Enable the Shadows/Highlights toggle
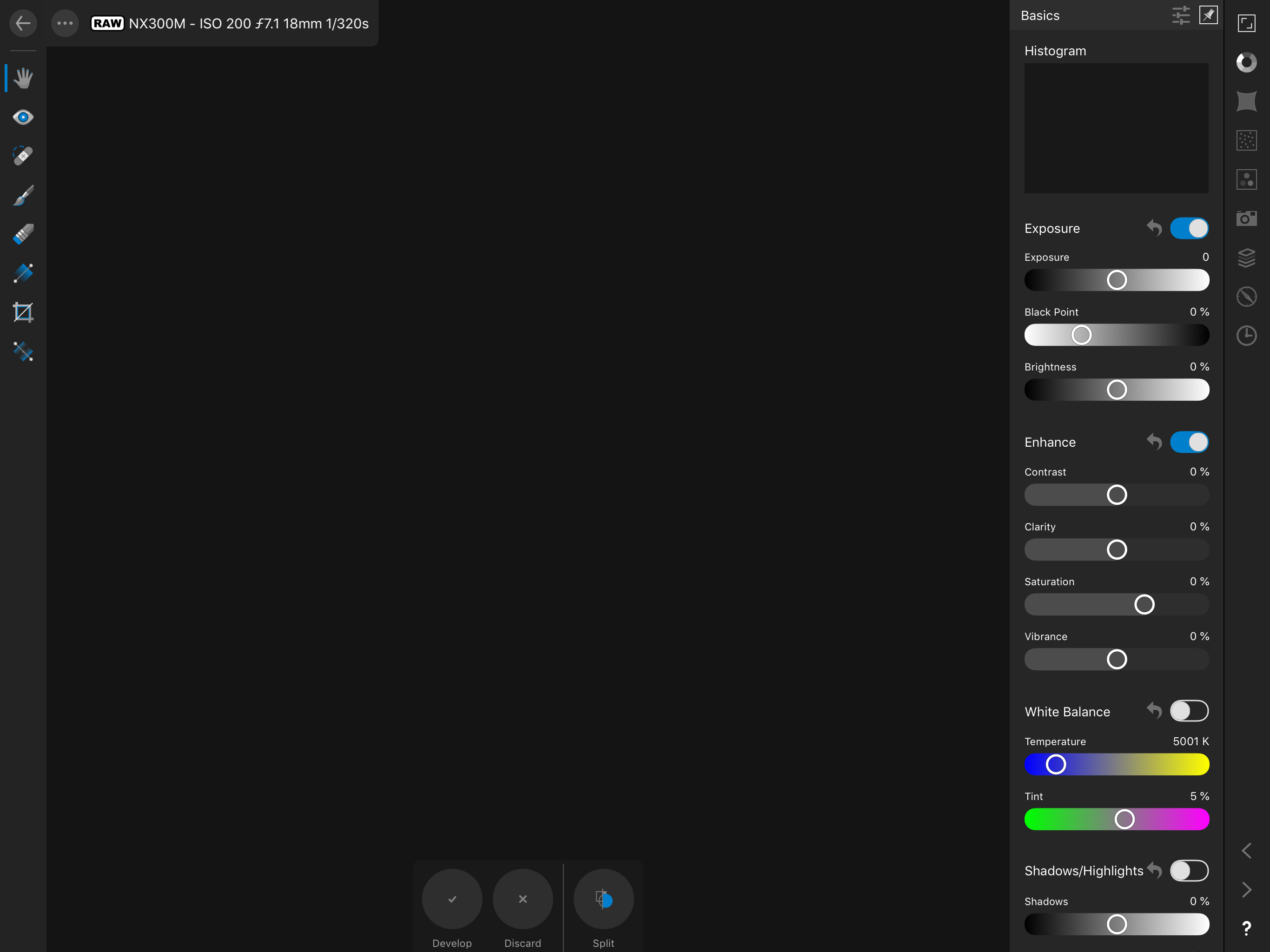The height and width of the screenshot is (952, 1270). (1189, 871)
